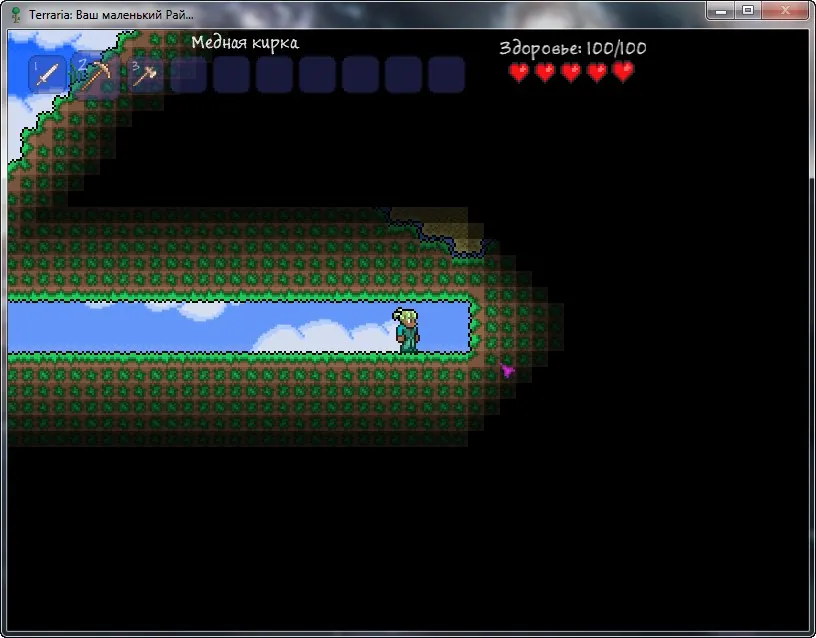Viewport: 816px width, 638px height.
Task: Select the last empty hotbar slot
Action: click(446, 75)
